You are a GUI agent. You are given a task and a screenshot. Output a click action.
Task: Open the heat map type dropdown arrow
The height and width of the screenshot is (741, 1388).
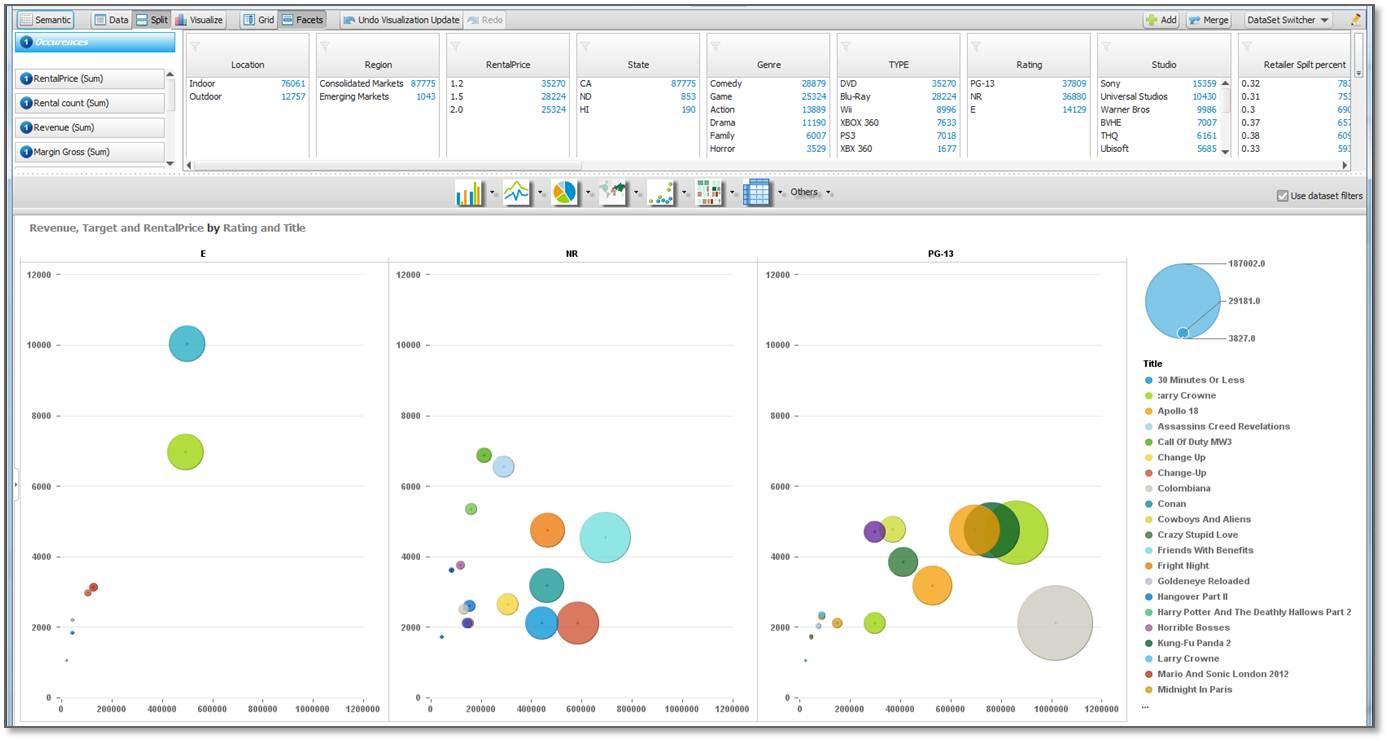[733, 193]
